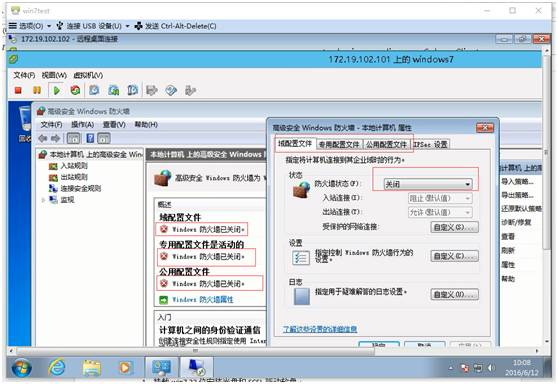Open the 出站连接 dropdown
Image resolution: width=558 pixels, height=384 pixels.
coord(440,212)
